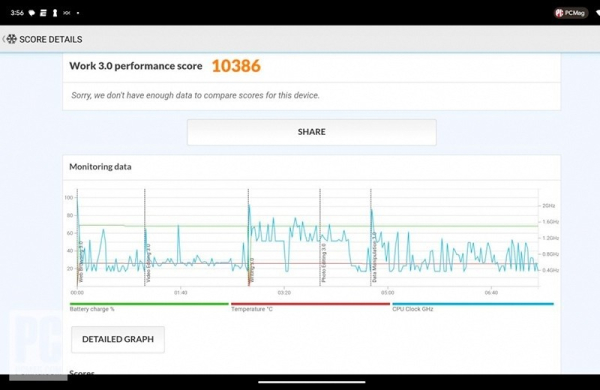Click the Video Editing 3.0 graph marker
Screen dimensions: 600x390
coord(148,263)
